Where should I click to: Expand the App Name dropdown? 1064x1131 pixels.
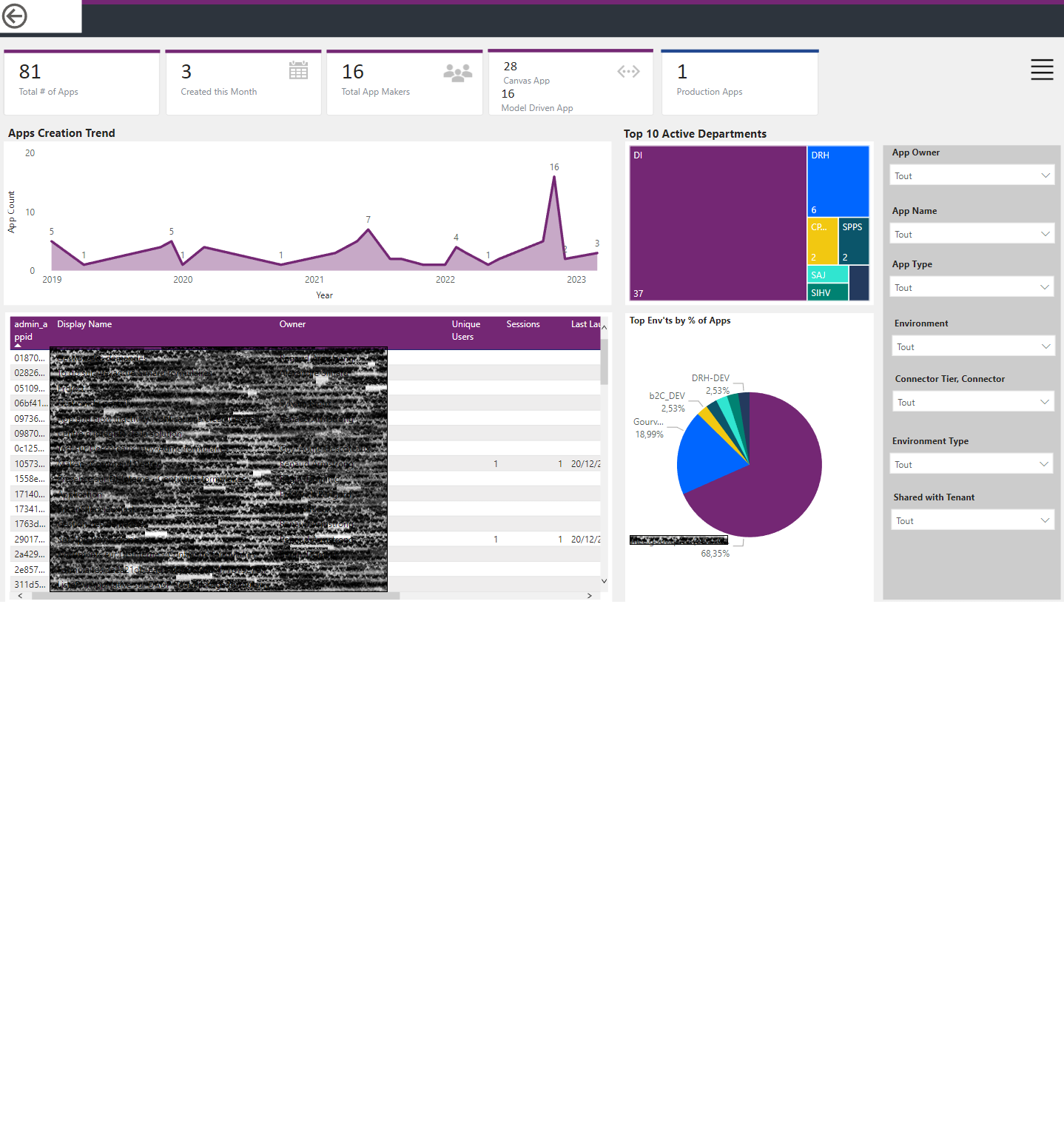pyautogui.click(x=972, y=234)
